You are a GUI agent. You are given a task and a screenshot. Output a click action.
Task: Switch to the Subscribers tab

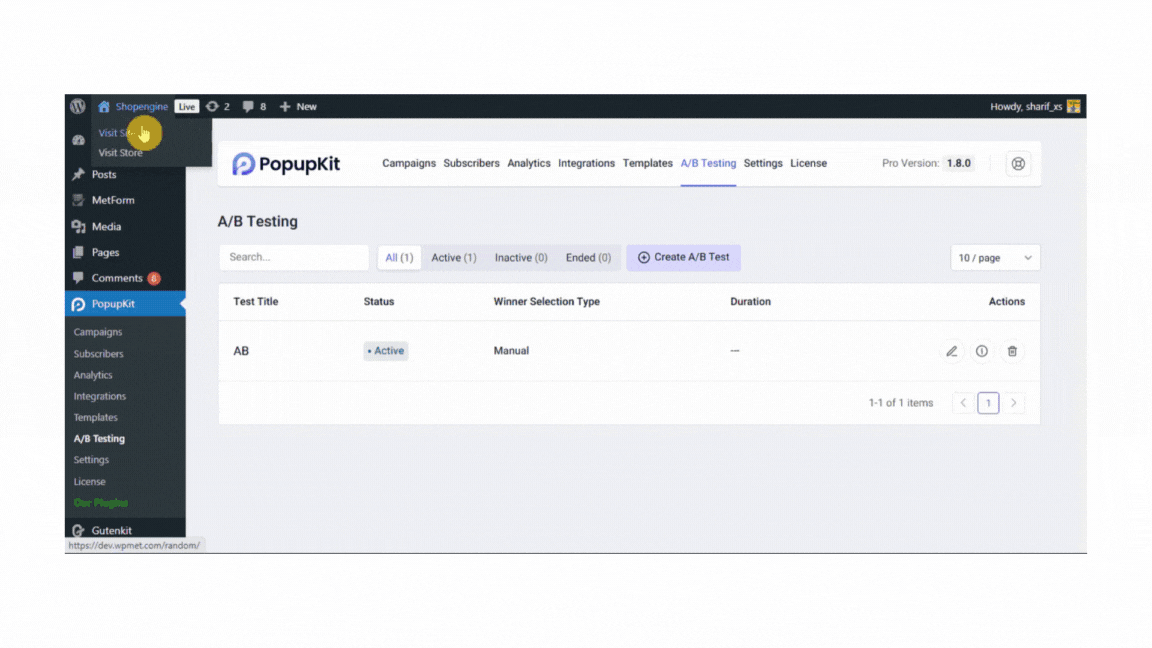[x=471, y=163]
